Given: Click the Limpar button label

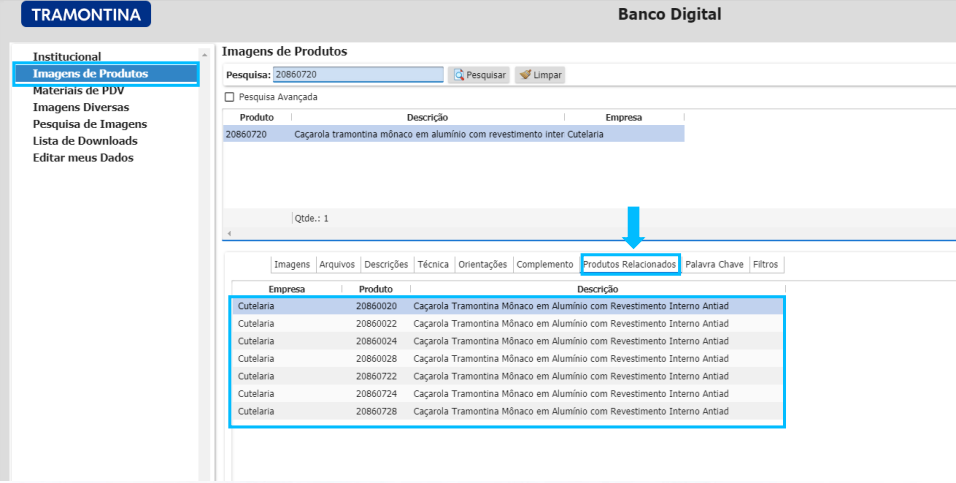Looking at the screenshot, I should (548, 75).
